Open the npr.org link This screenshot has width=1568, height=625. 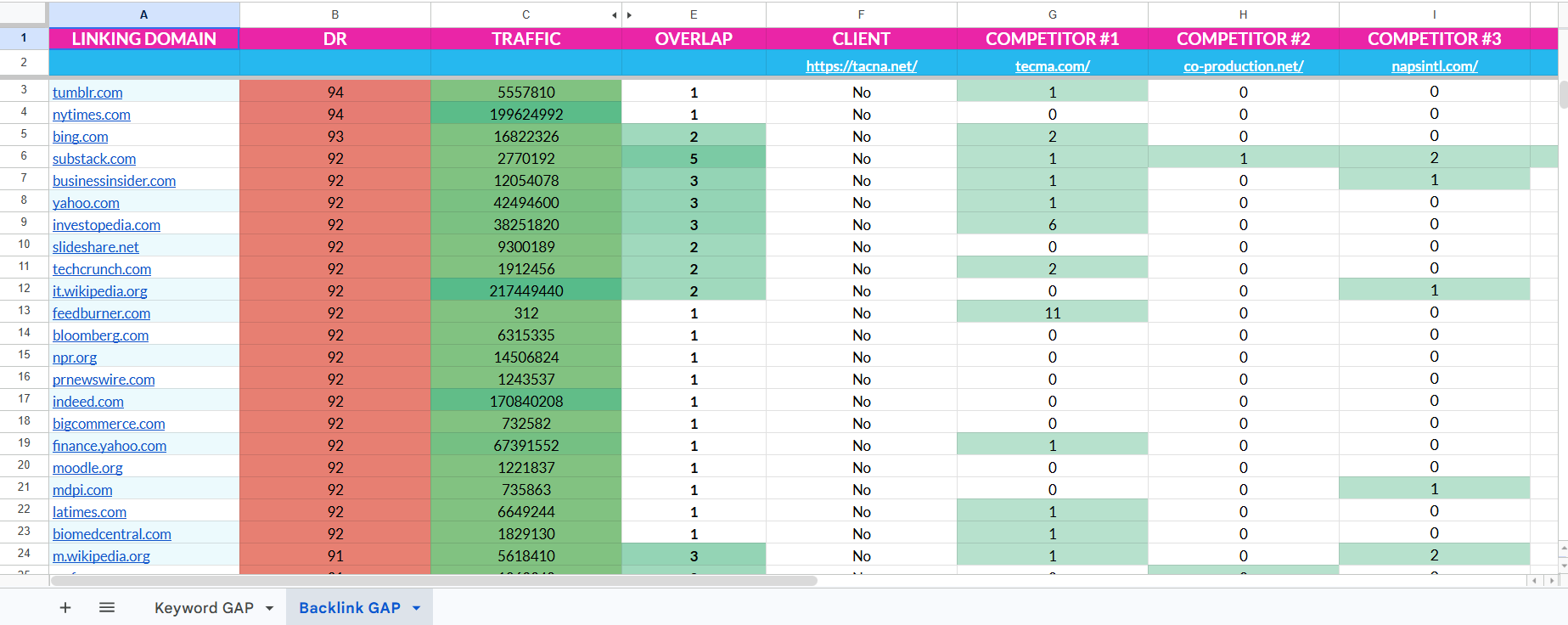pos(75,358)
